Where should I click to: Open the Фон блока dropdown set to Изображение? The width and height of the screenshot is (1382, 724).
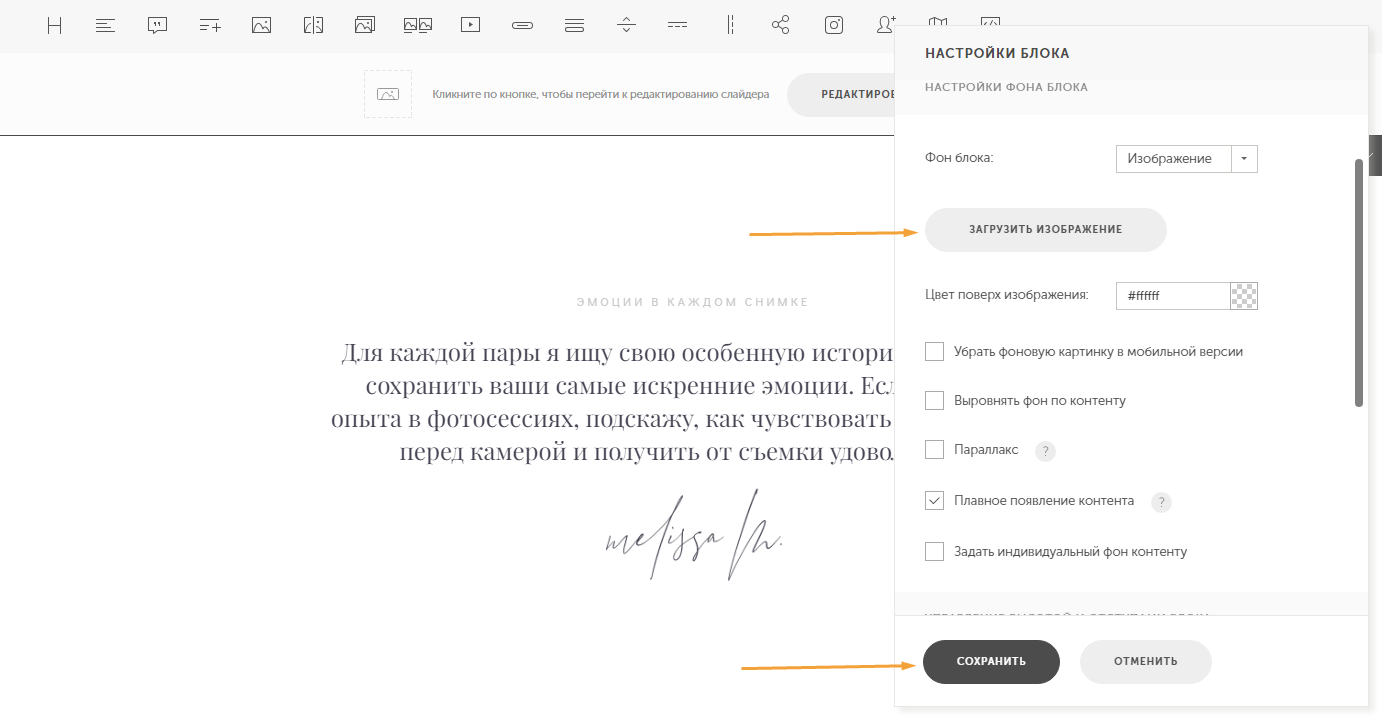(x=1186, y=159)
